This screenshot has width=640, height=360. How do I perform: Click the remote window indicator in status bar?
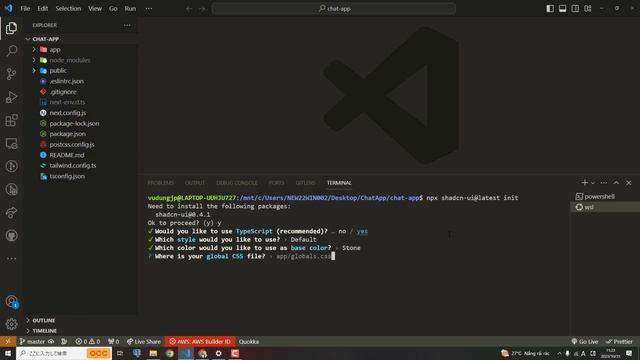tap(8, 341)
